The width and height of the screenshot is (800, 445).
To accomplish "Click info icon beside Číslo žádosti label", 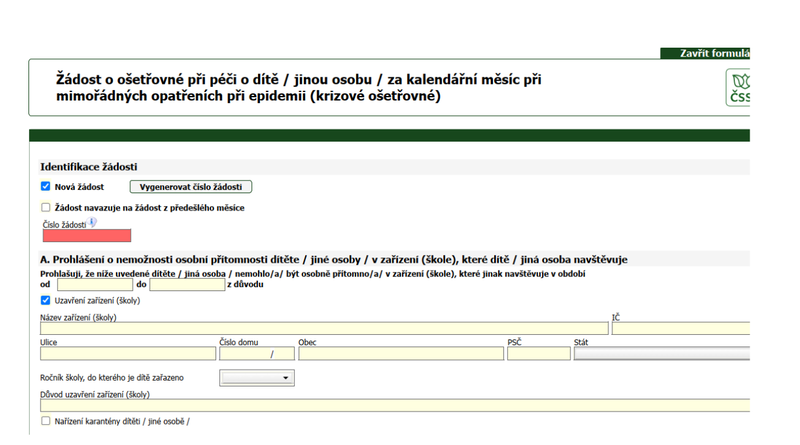I will click(93, 223).
